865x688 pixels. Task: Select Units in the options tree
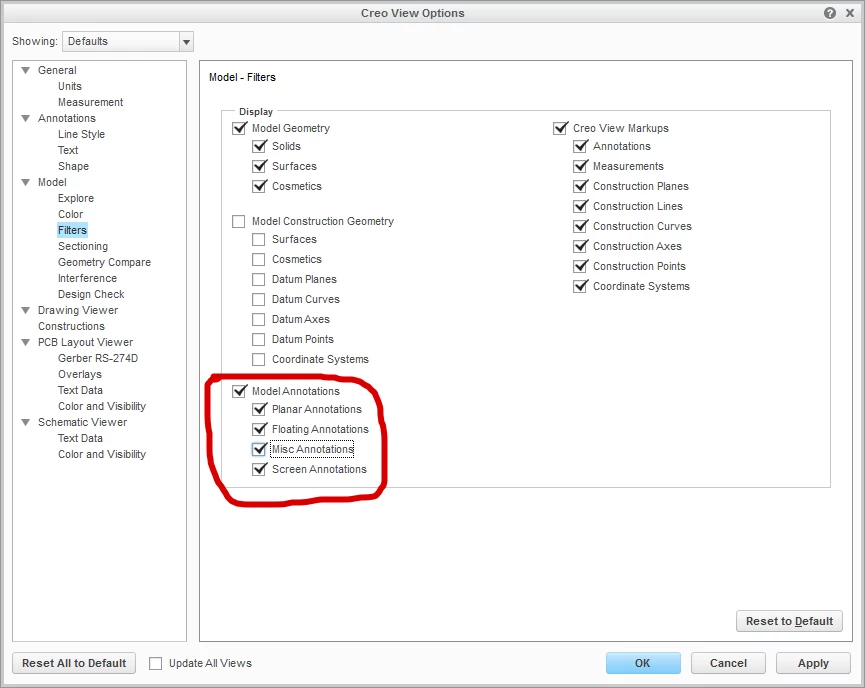[70, 86]
